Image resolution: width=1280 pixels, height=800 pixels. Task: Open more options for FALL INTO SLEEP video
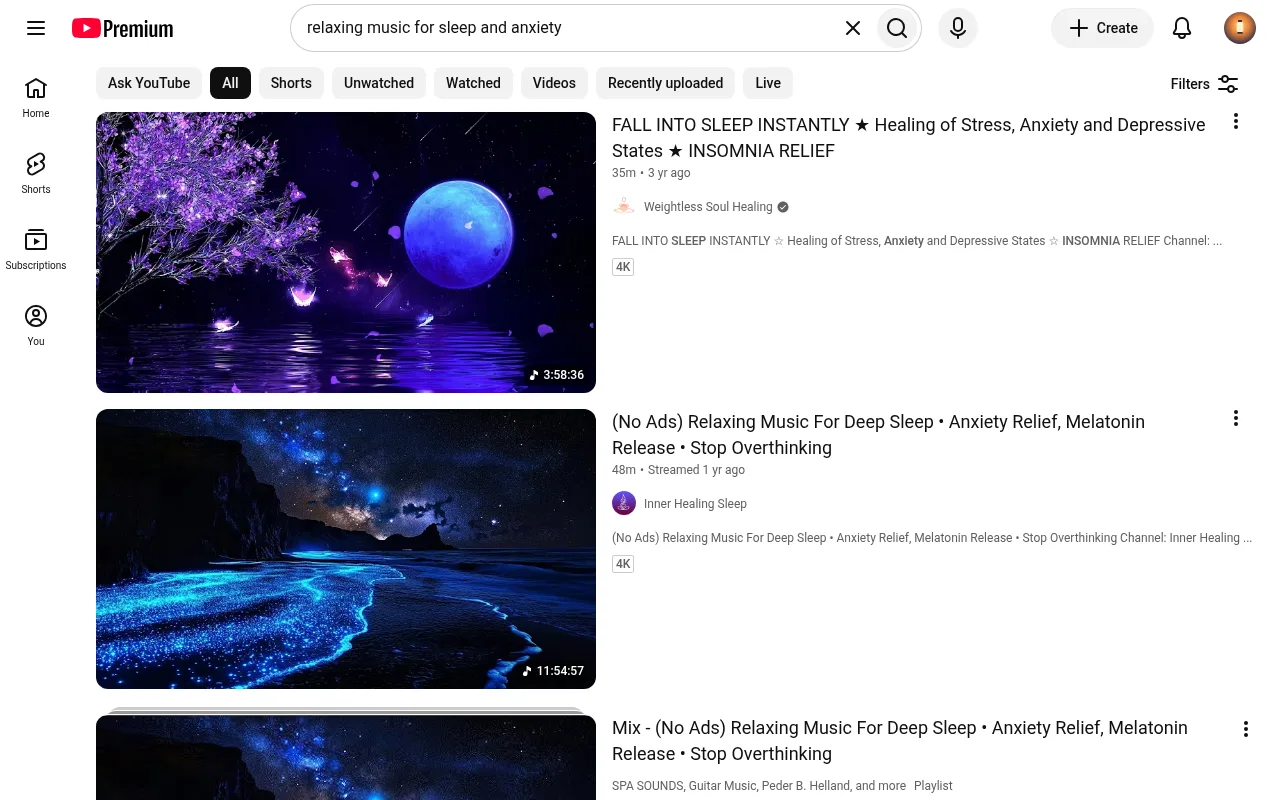[1236, 121]
